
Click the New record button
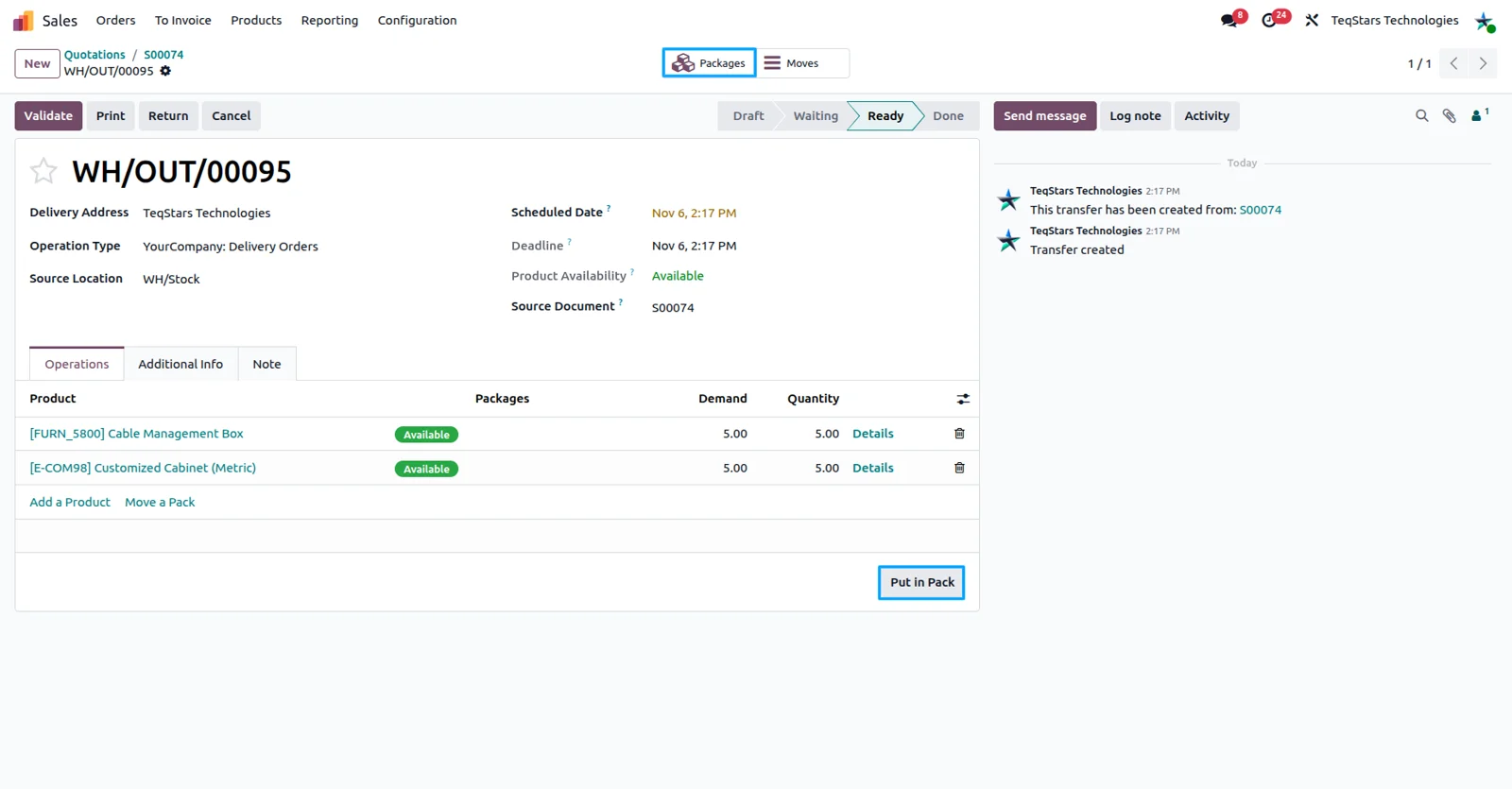[37, 63]
